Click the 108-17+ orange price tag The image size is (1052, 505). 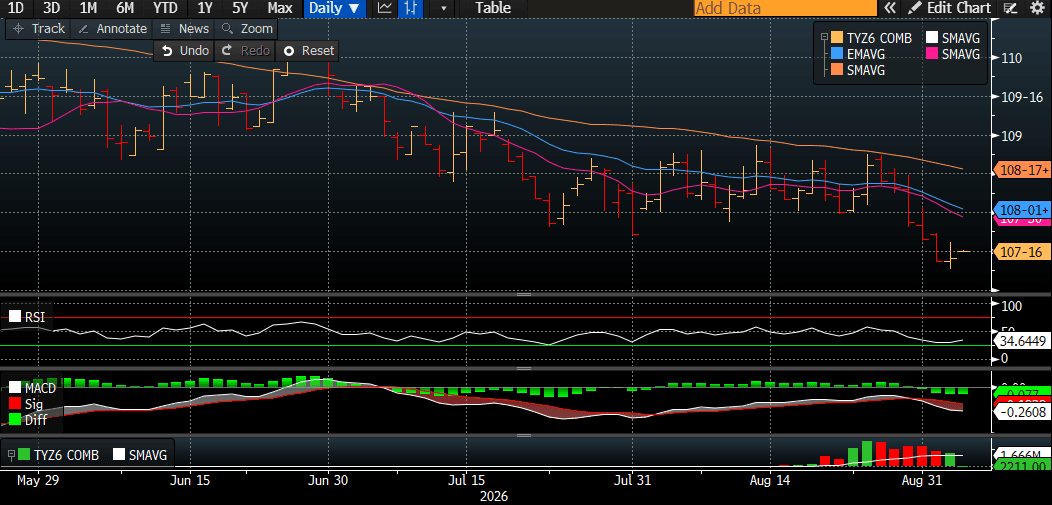point(1021,170)
